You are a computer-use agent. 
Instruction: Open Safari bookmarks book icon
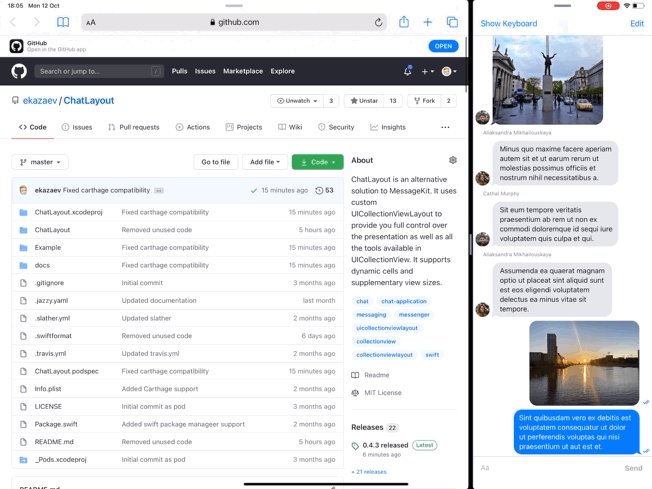coord(63,22)
